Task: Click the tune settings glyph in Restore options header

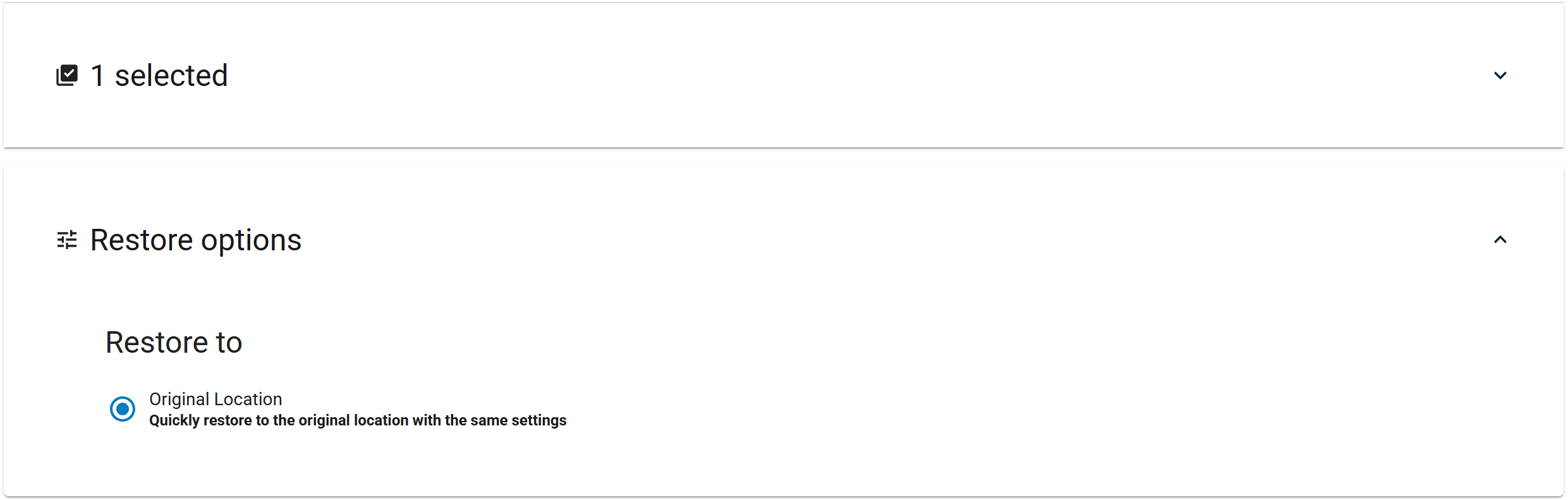Action: click(x=67, y=240)
